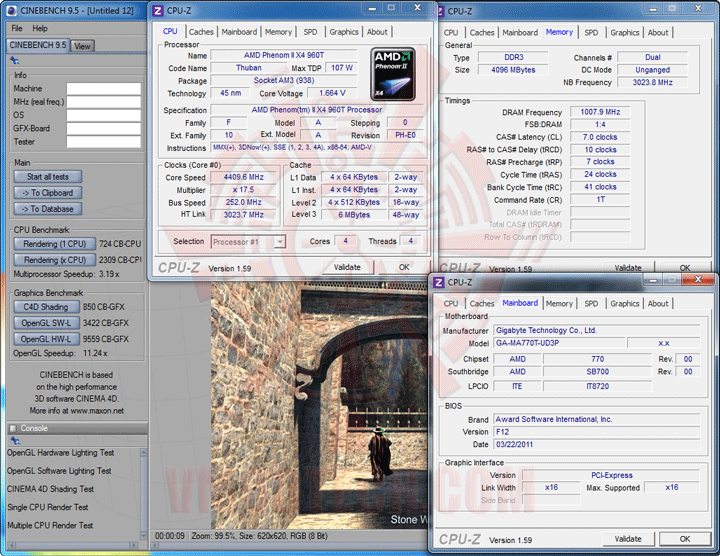
Task: Click the pin icon inside the Console panel
Action: 13,440
